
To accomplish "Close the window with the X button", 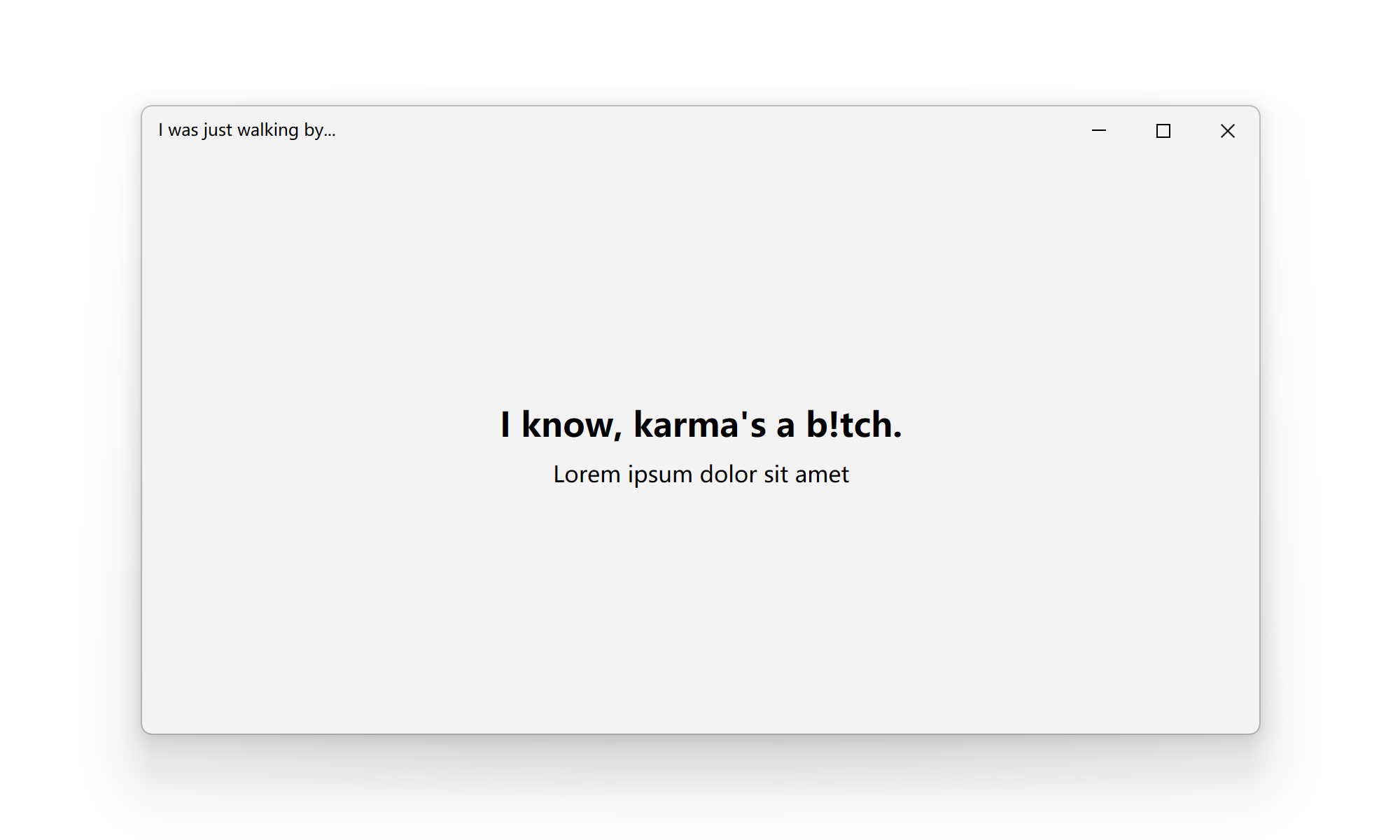I will (x=1228, y=131).
